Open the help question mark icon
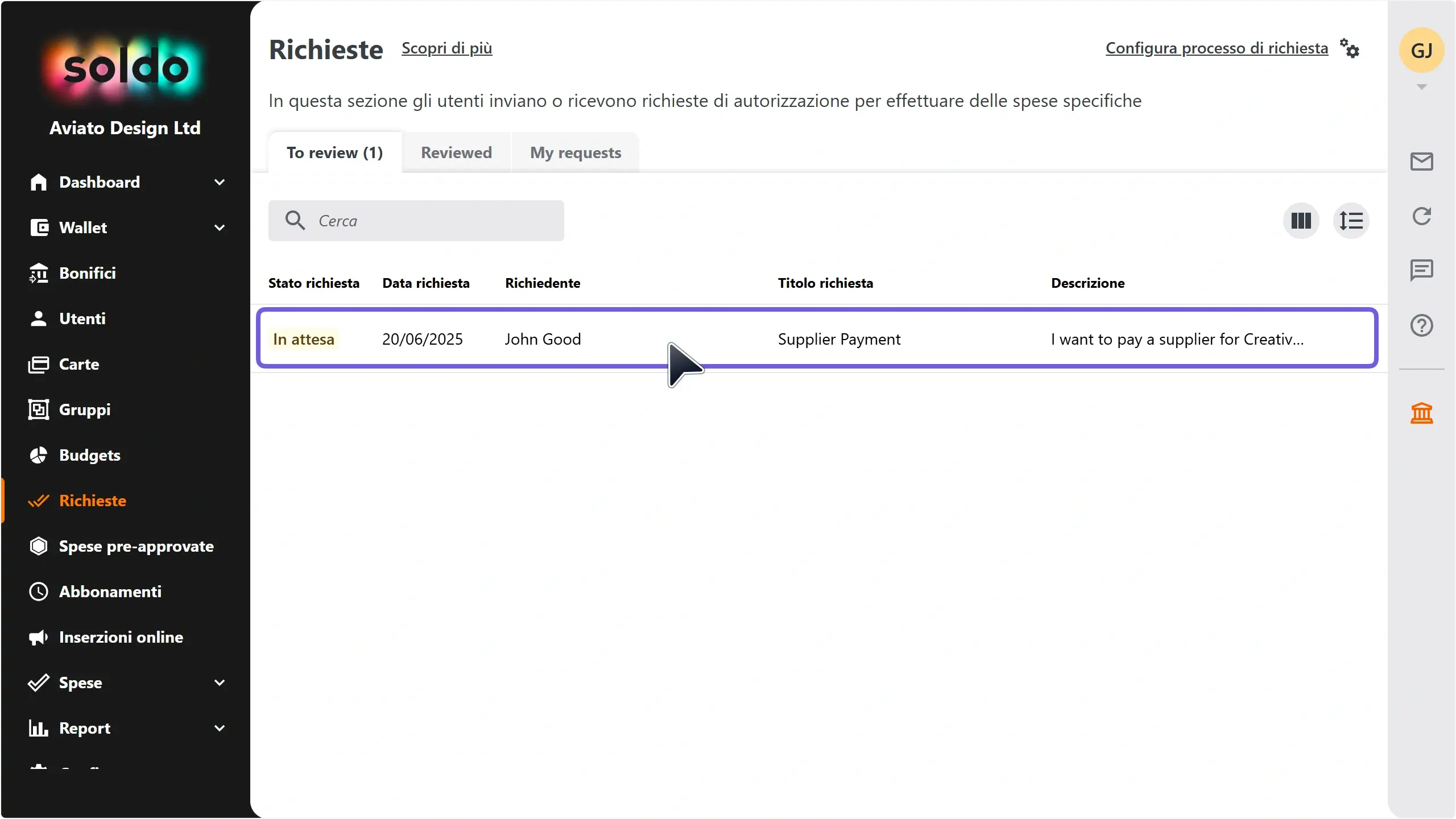 pyautogui.click(x=1421, y=325)
